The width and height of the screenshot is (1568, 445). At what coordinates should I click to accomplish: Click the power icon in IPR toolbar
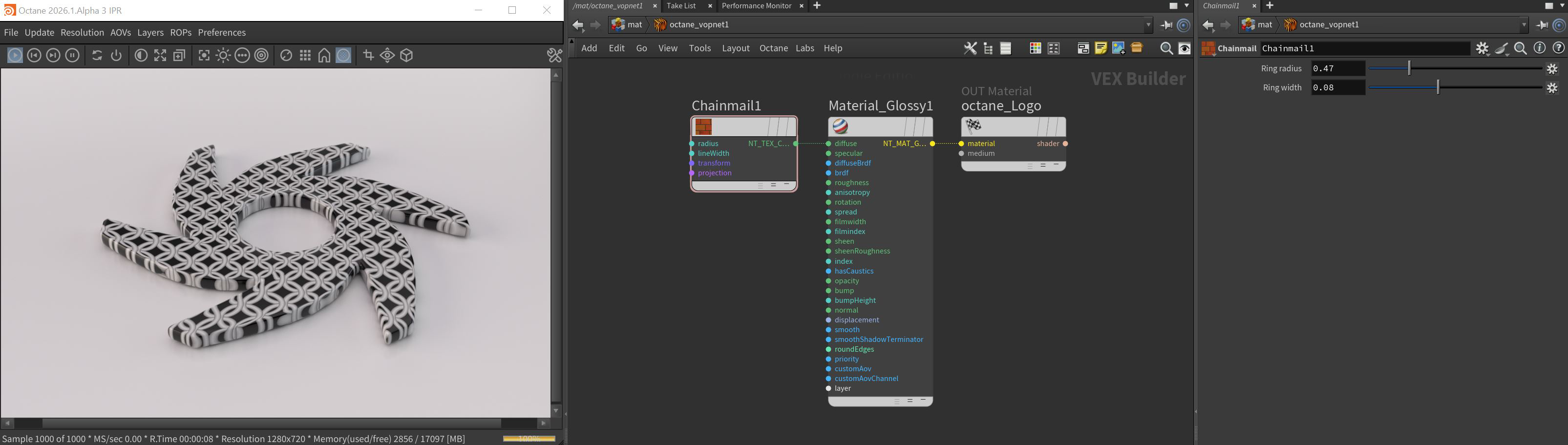pos(116,55)
